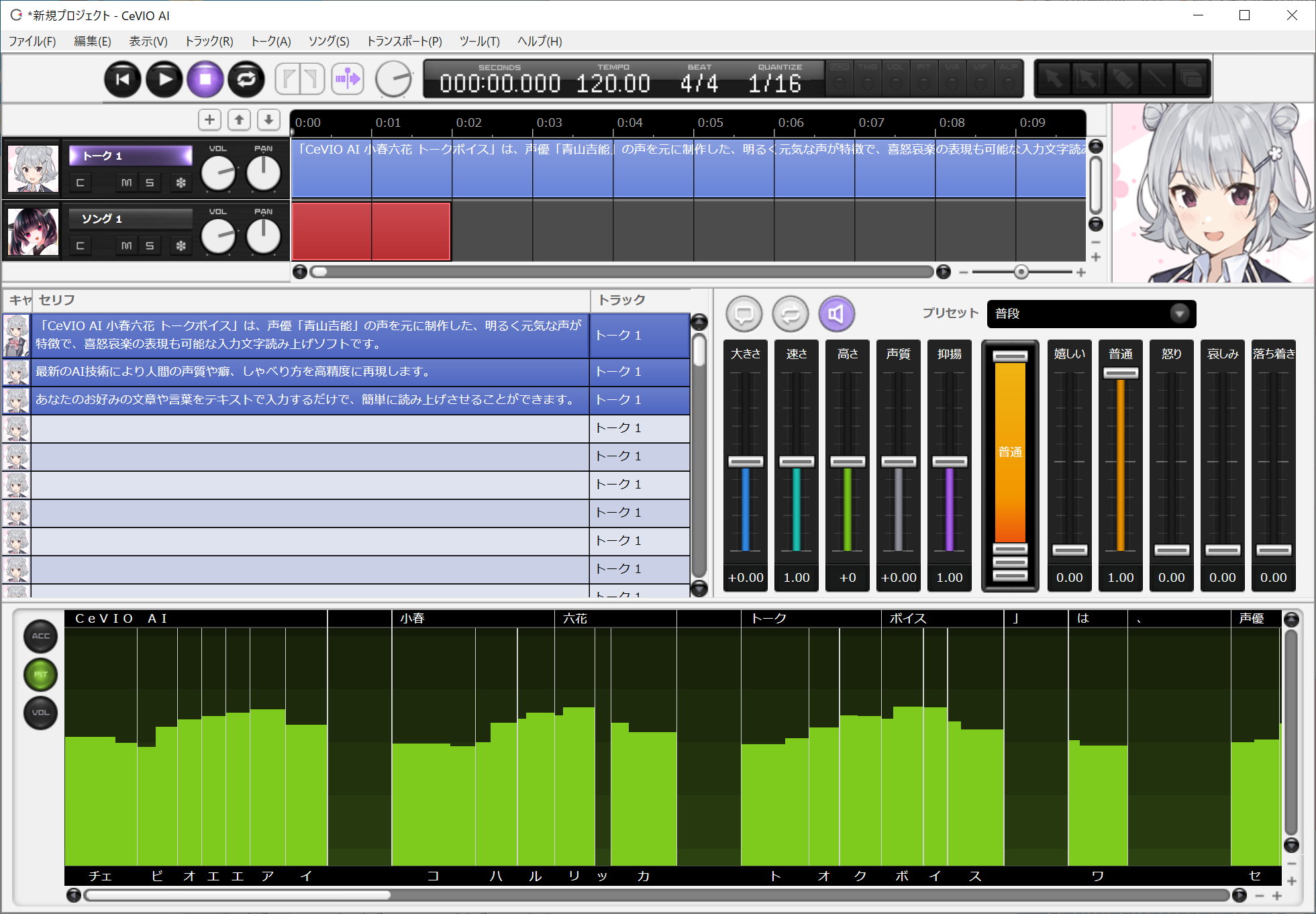Click the speech bubble icon above the sliders
The image size is (1316, 914).
tap(744, 313)
